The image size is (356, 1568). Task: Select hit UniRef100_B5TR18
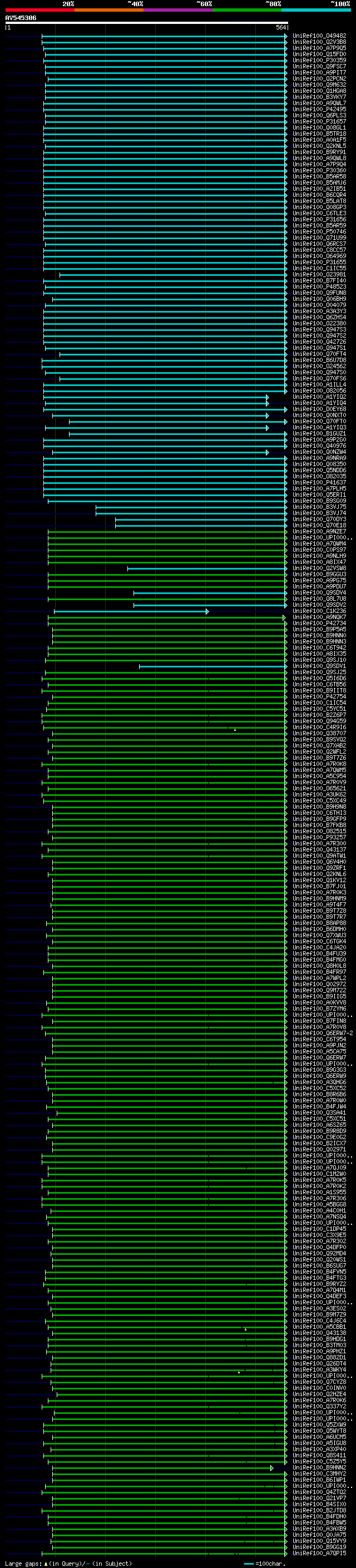319,134
